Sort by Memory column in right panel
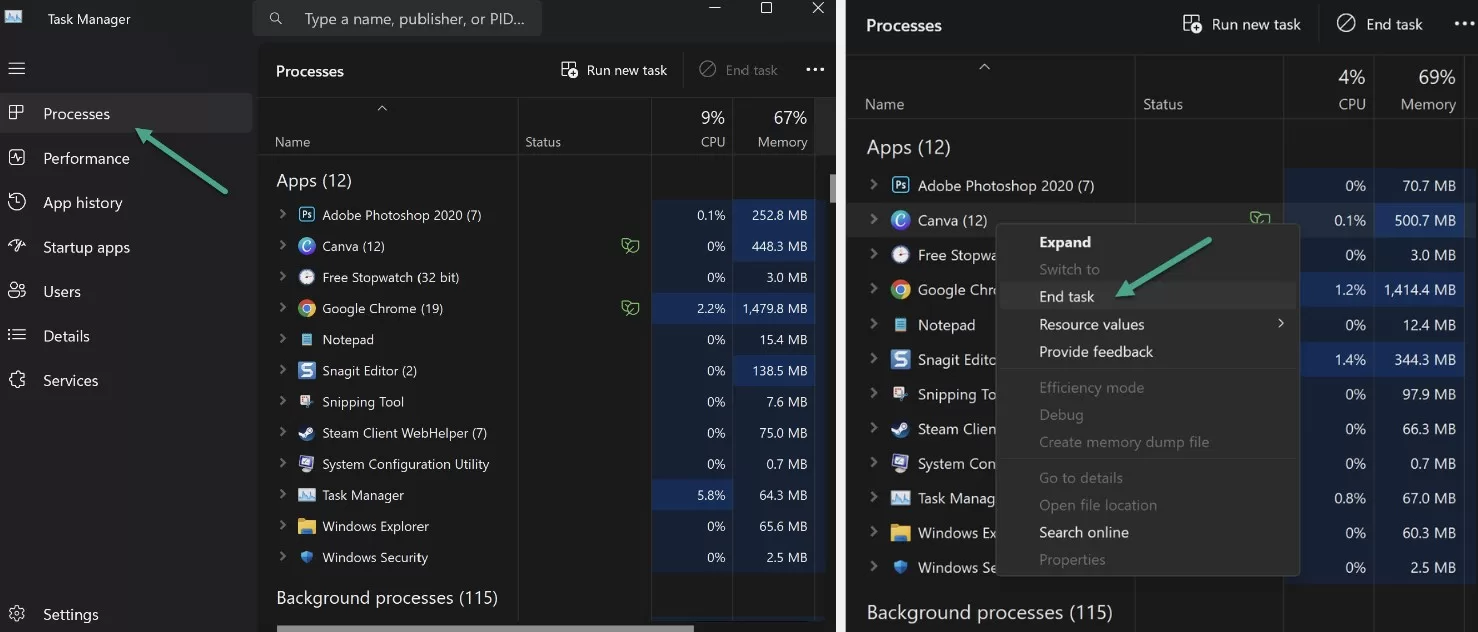 (1420, 88)
